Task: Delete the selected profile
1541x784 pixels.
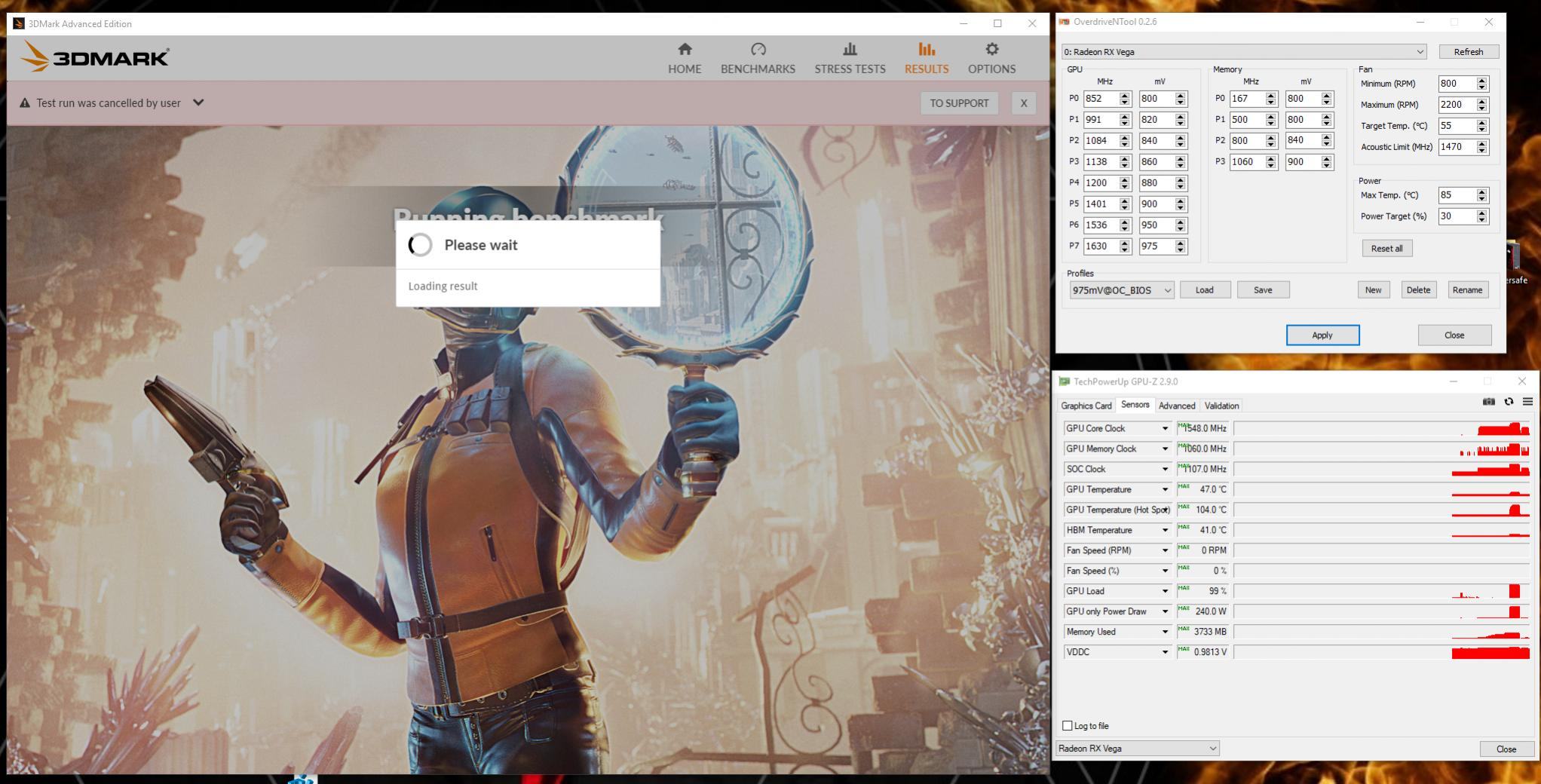Action: coord(1417,290)
